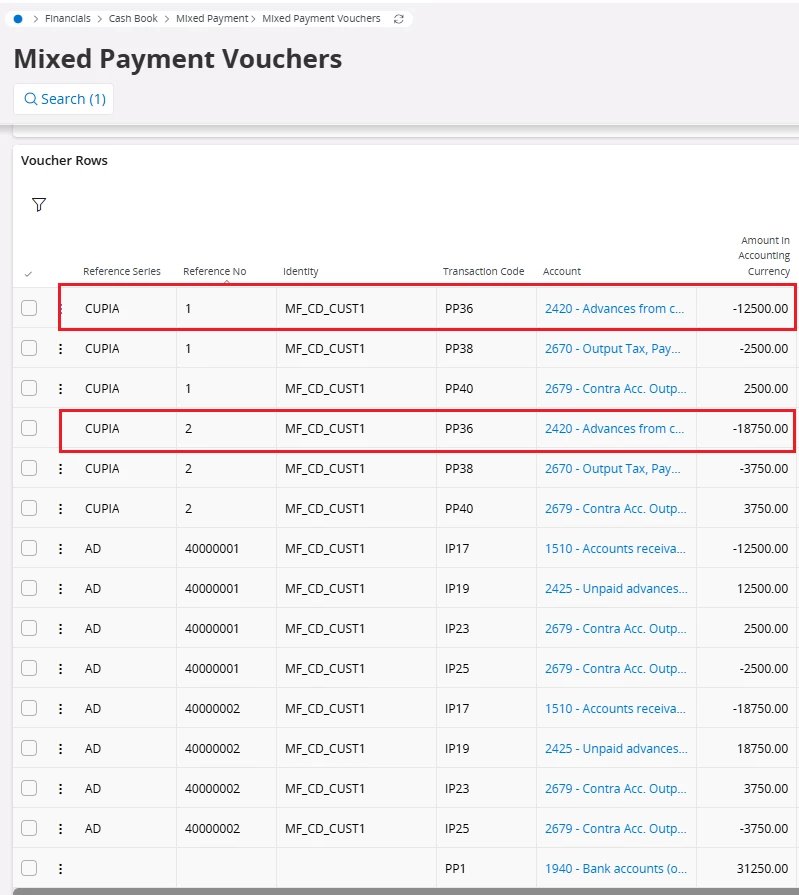Open row menu for CUPIA 1 PP38
The width and height of the screenshot is (799, 895).
pos(60,349)
